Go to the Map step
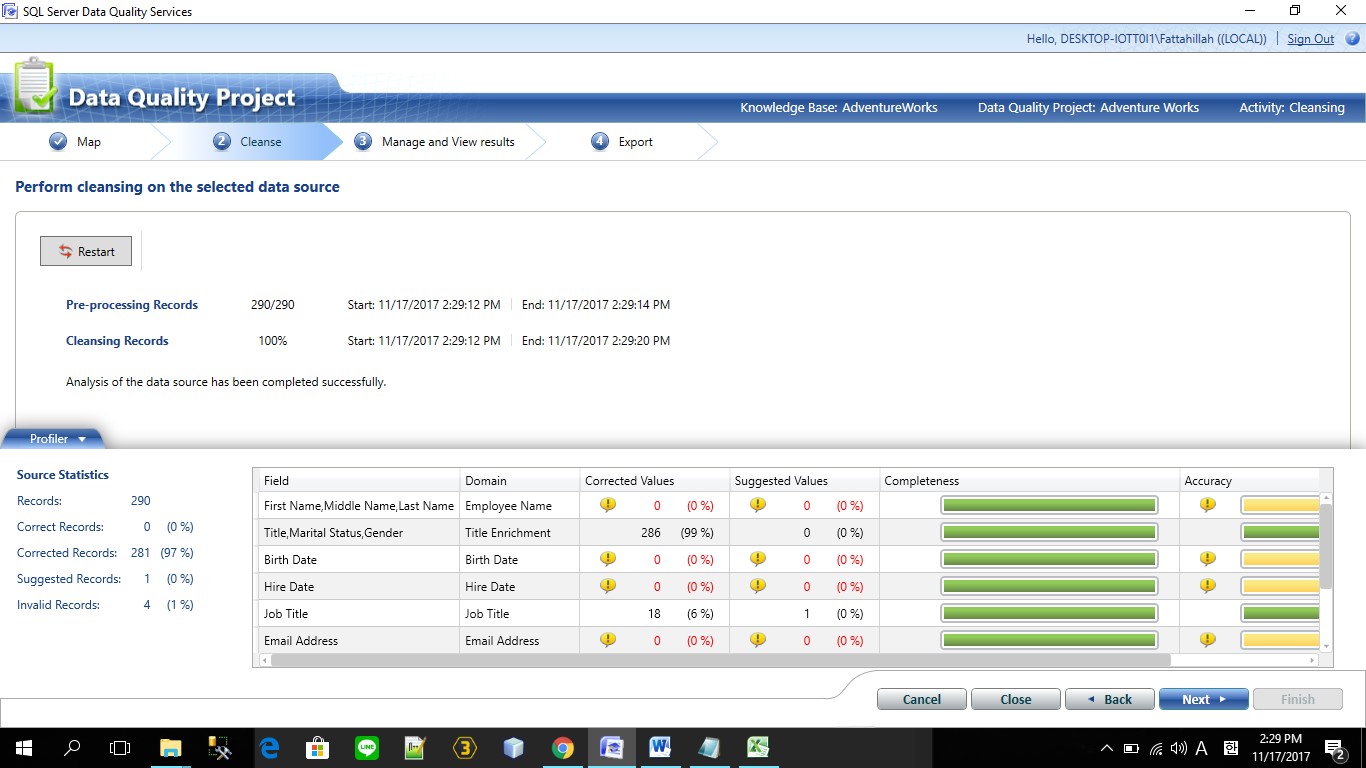The width and height of the screenshot is (1366, 768). click(x=88, y=142)
